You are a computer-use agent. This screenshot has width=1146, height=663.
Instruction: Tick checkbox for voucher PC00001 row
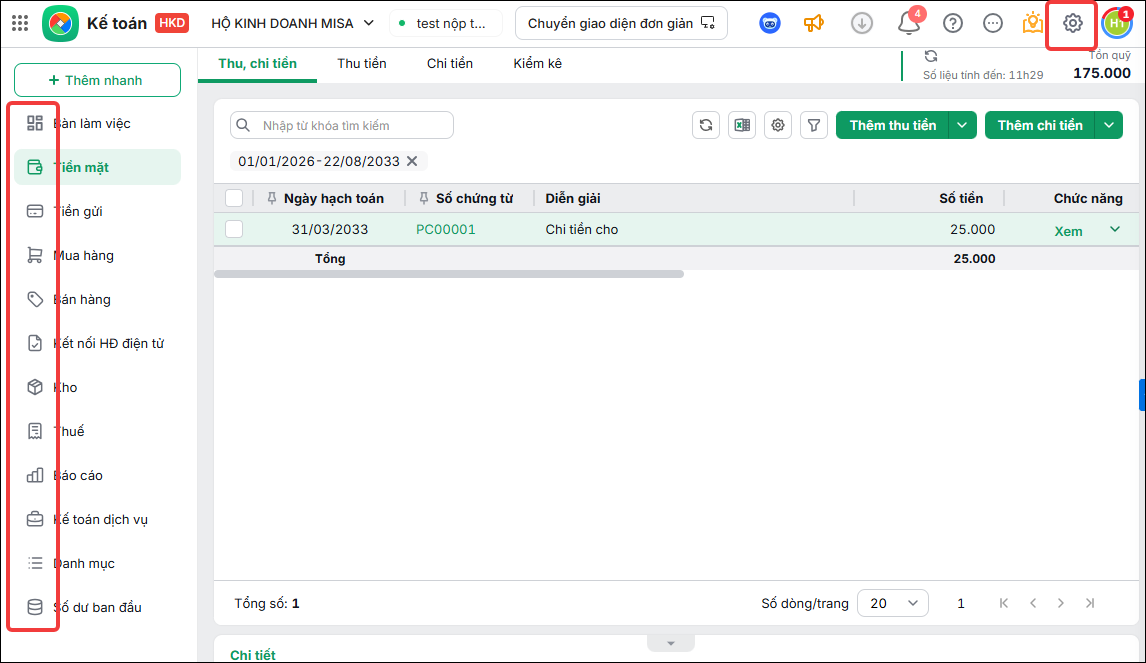(x=234, y=229)
